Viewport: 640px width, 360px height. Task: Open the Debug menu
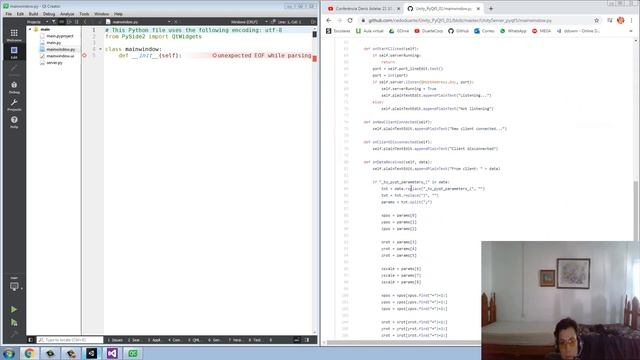coord(49,14)
